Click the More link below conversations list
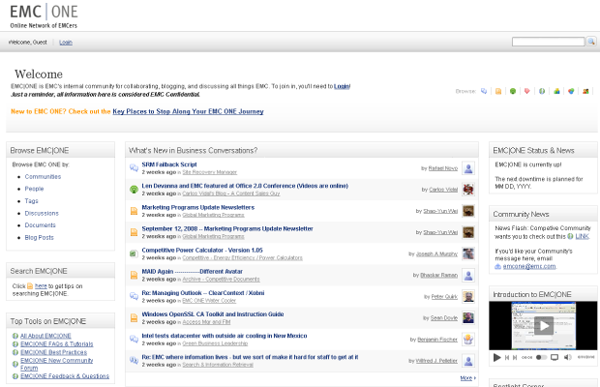 [x=466, y=378]
